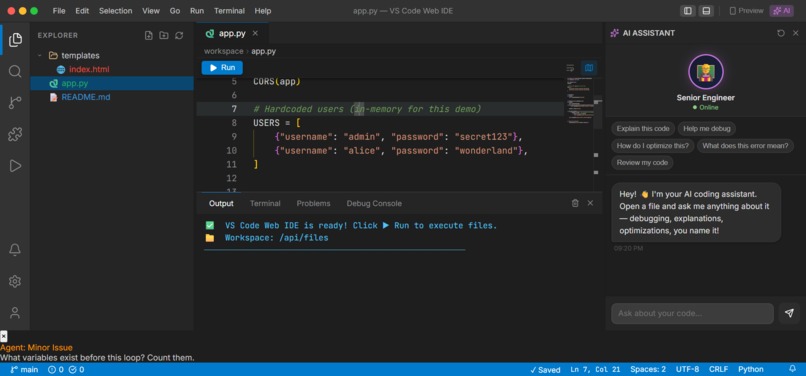Screen dimensions: 806x376
Task: Click the app.py breadcrumb
Action: (263, 51)
